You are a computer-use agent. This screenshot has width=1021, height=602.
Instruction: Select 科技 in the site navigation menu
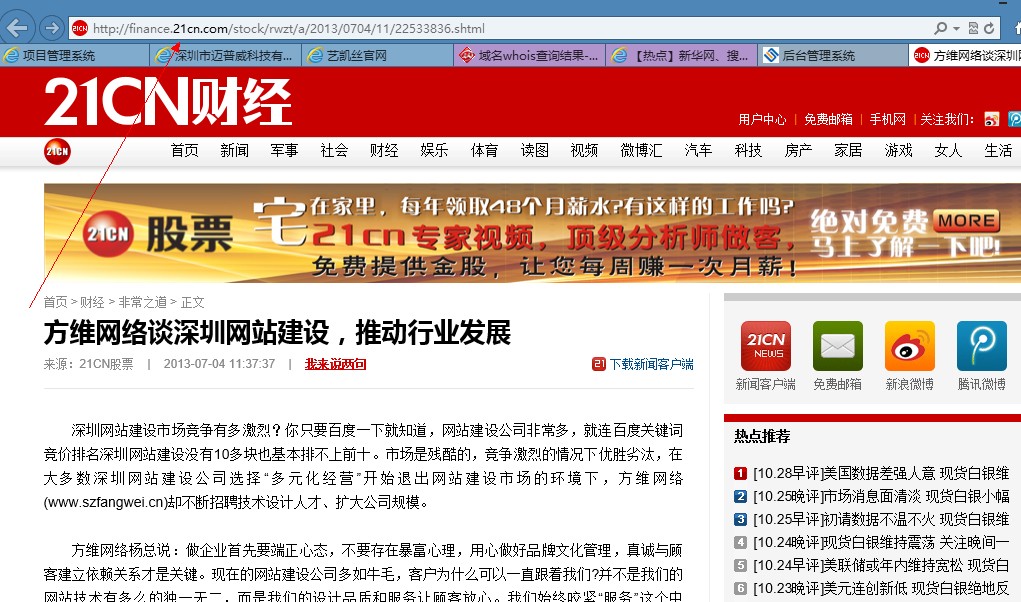pos(748,151)
